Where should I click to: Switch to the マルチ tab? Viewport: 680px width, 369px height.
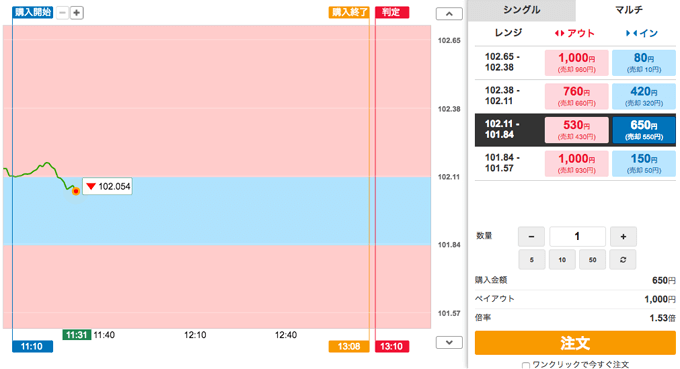click(628, 10)
